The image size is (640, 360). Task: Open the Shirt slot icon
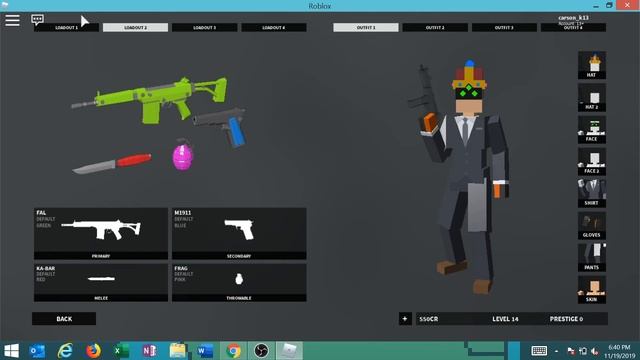591,193
